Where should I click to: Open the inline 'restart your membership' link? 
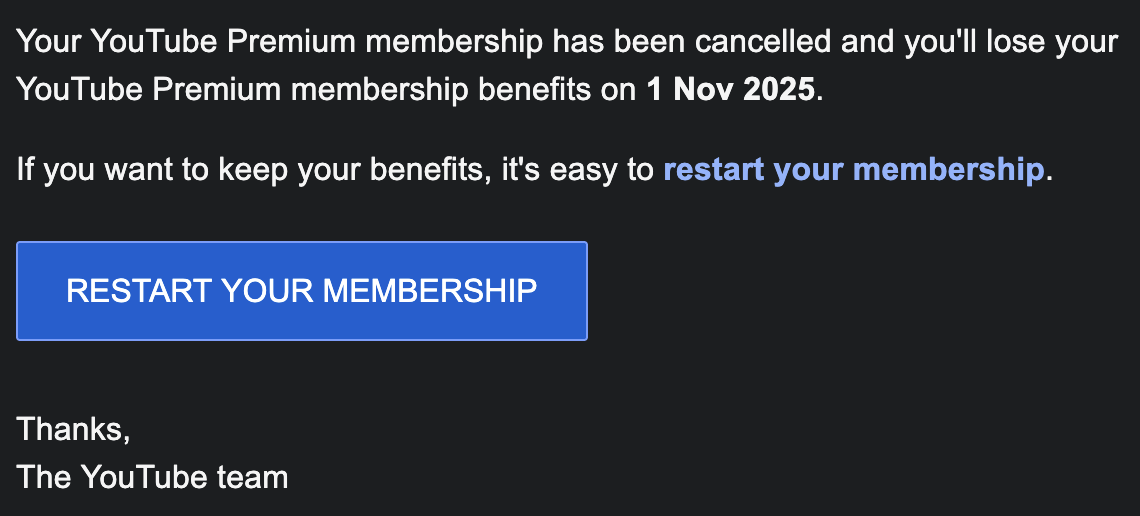pyautogui.click(x=853, y=170)
